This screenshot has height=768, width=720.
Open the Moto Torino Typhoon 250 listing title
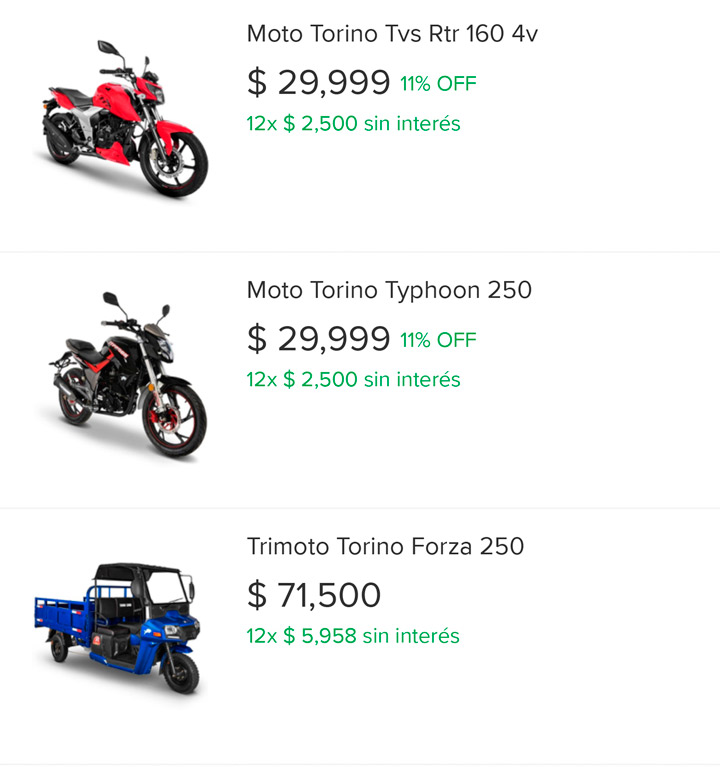pyautogui.click(x=389, y=290)
